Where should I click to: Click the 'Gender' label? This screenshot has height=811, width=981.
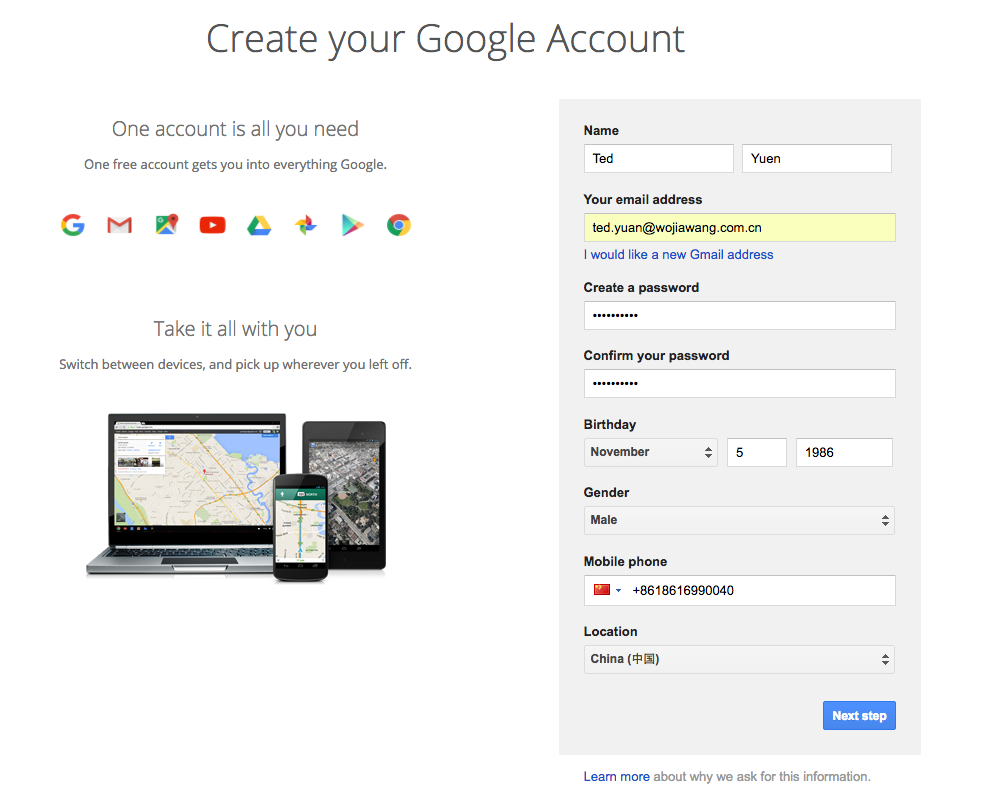(x=606, y=492)
